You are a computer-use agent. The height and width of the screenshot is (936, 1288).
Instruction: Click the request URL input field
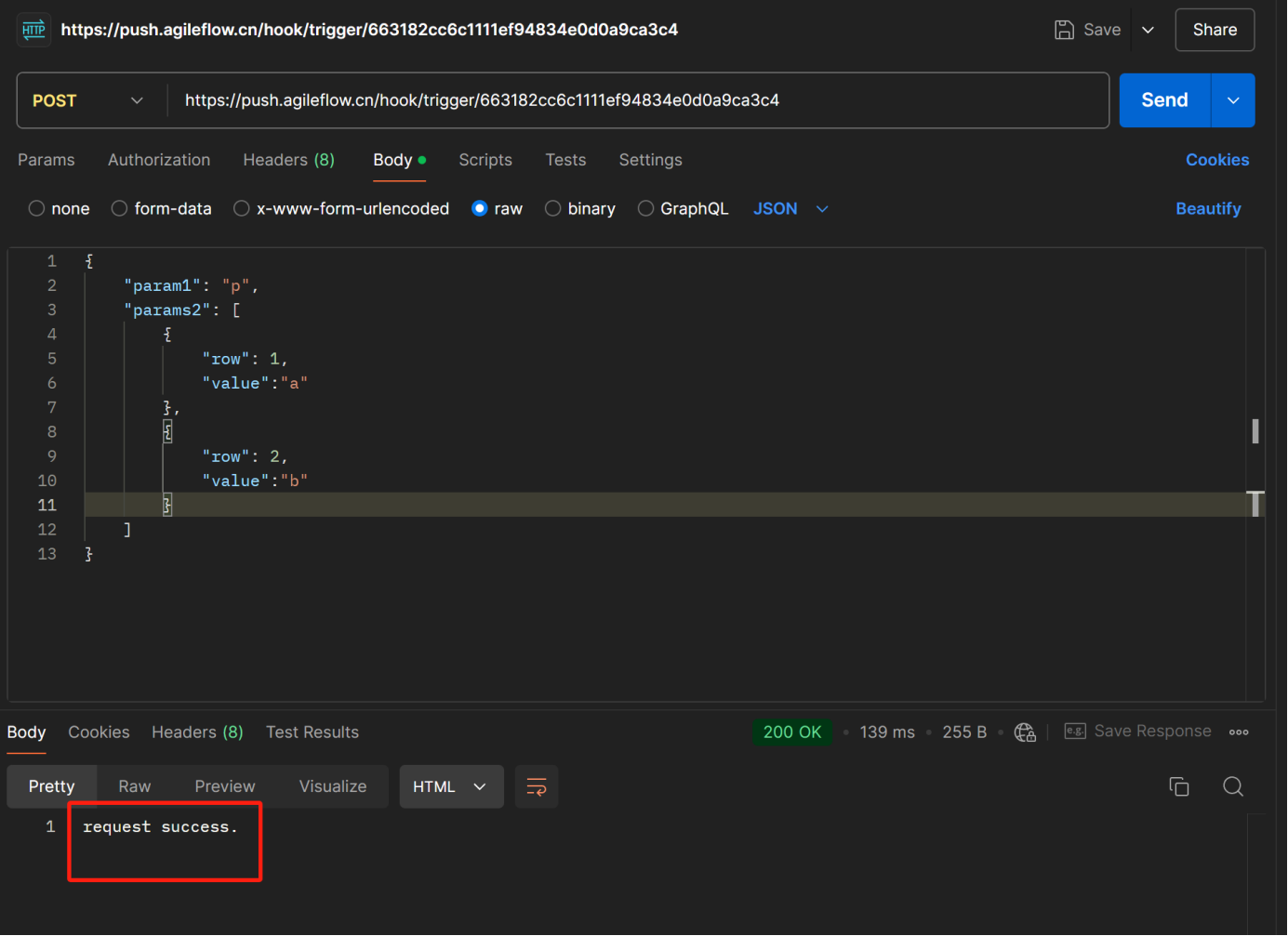pyautogui.click(x=638, y=100)
